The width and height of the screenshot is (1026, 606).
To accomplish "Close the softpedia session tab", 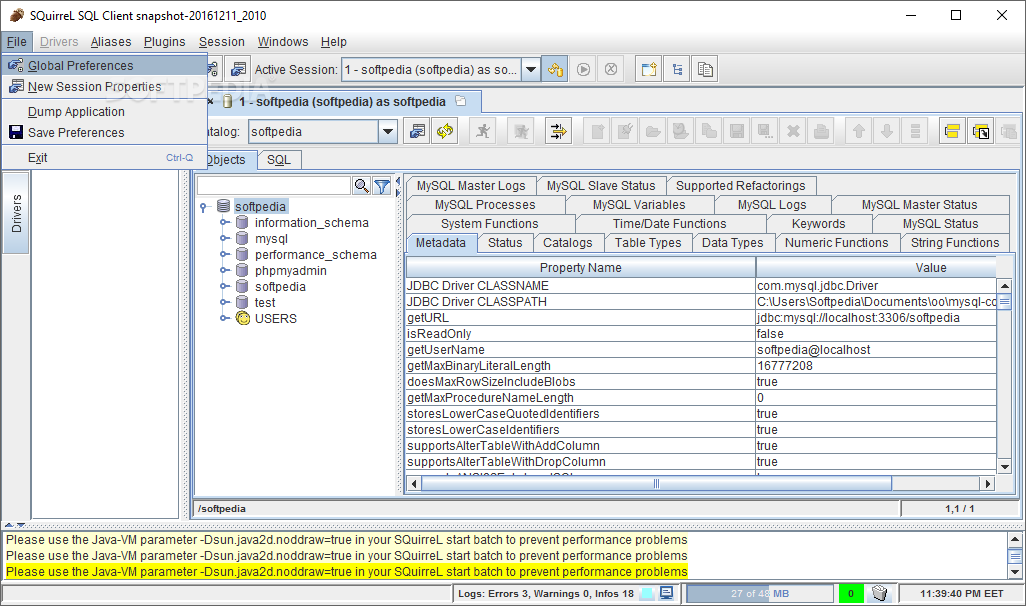I will tap(210, 101).
